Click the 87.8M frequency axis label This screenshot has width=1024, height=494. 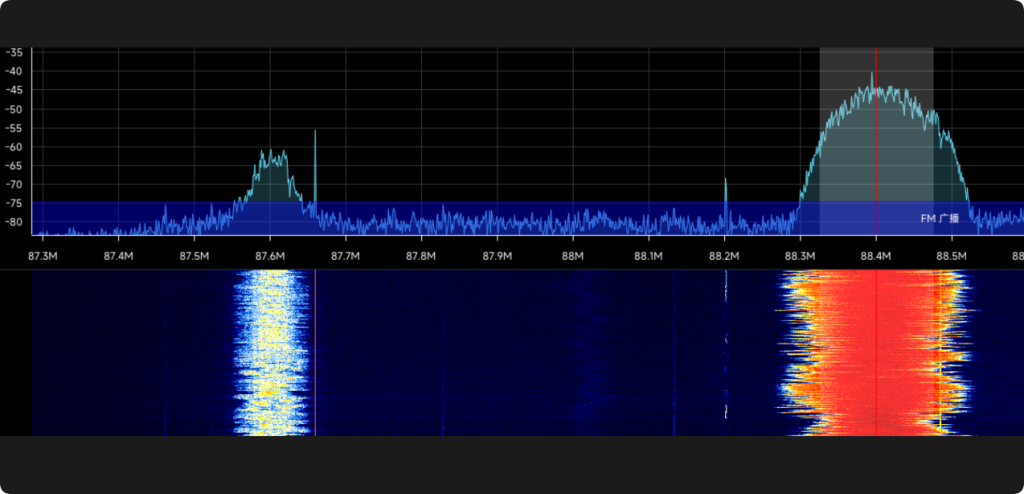(x=421, y=256)
